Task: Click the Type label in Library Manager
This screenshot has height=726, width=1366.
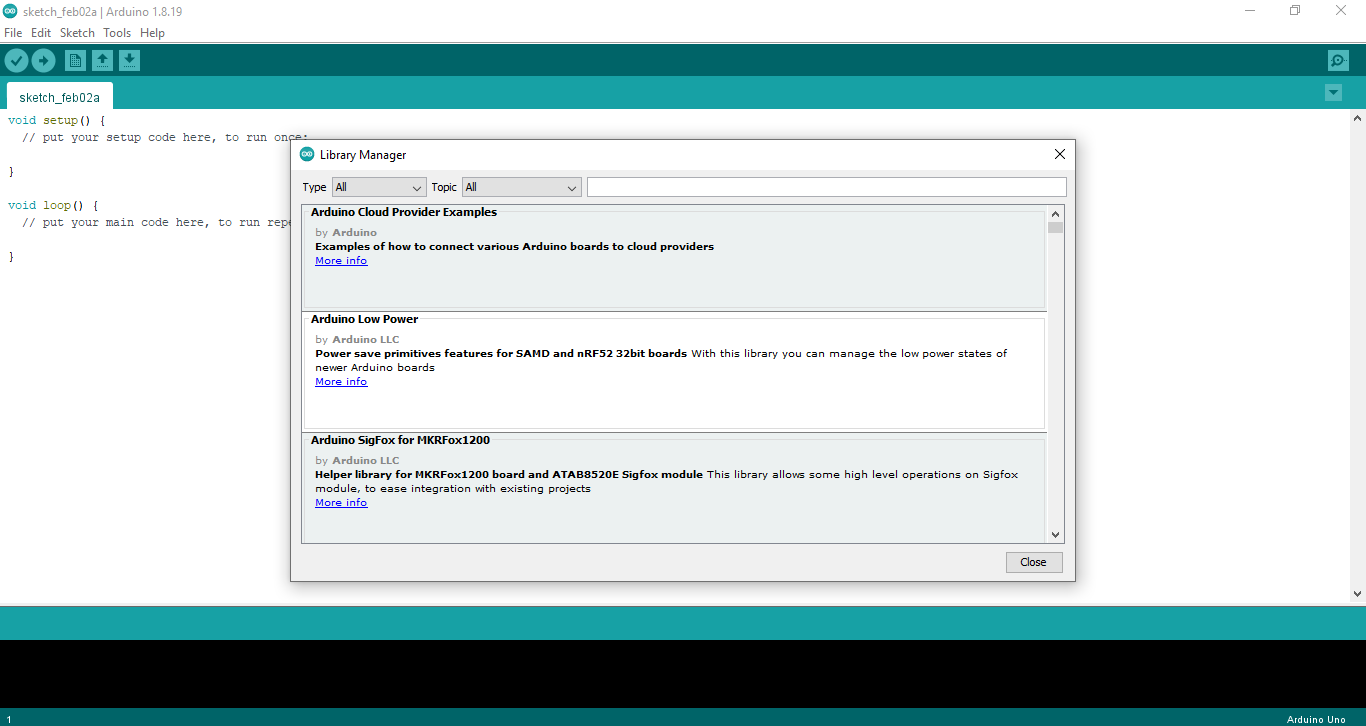Action: click(315, 187)
